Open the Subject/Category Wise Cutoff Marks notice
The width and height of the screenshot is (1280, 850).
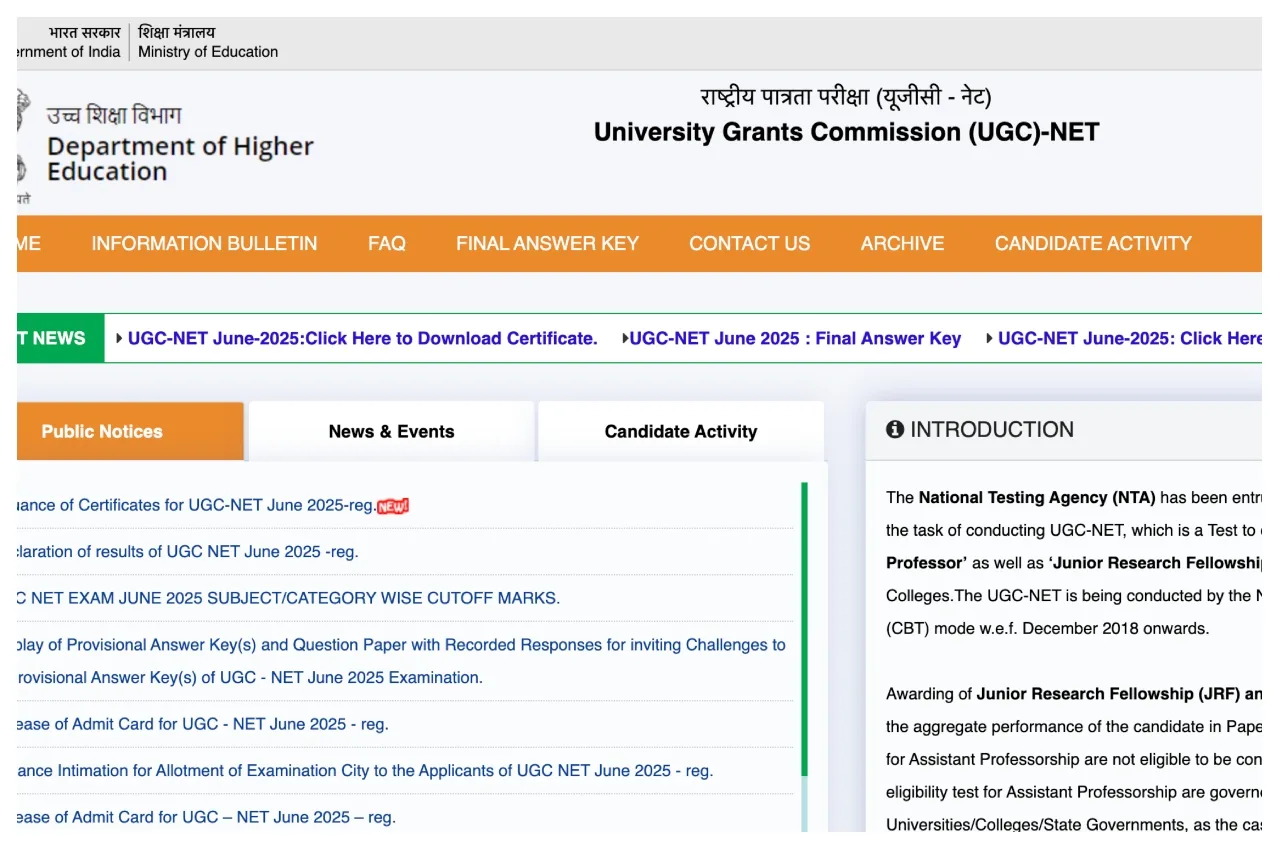click(x=290, y=598)
